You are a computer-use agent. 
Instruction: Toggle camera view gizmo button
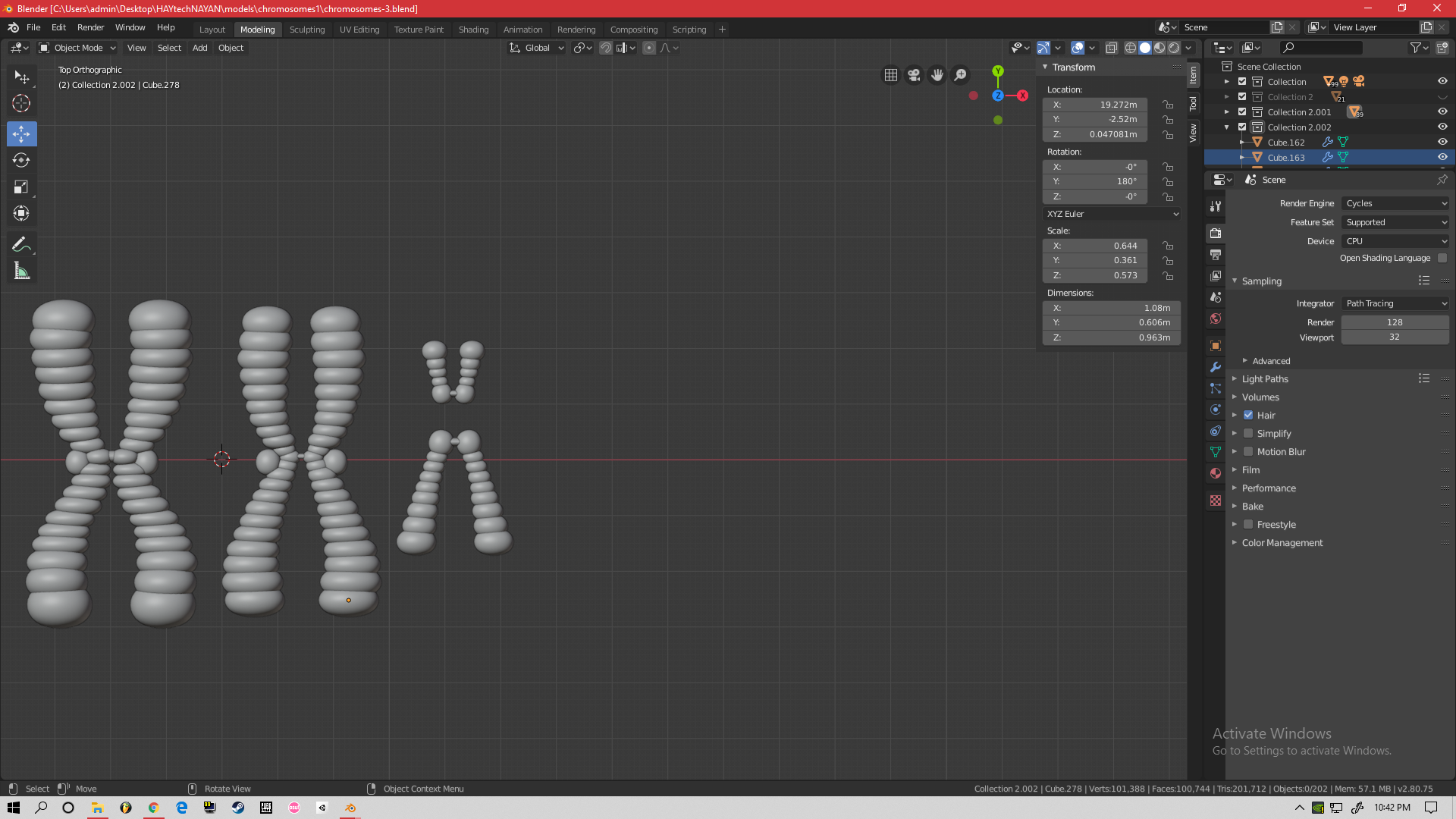(914, 75)
